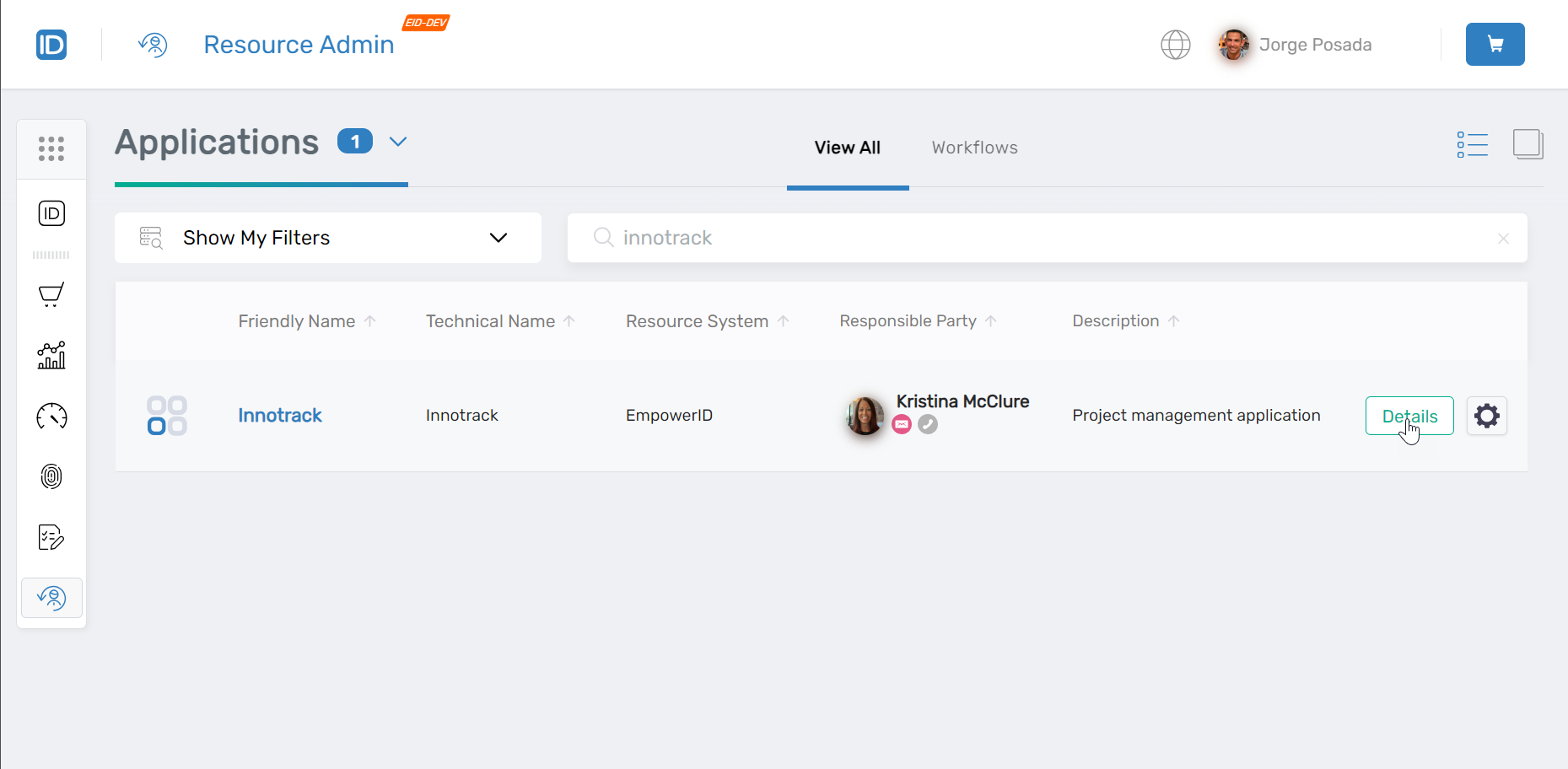Select the audit checklist document icon in sidebar
This screenshot has height=769, width=1568.
(51, 537)
